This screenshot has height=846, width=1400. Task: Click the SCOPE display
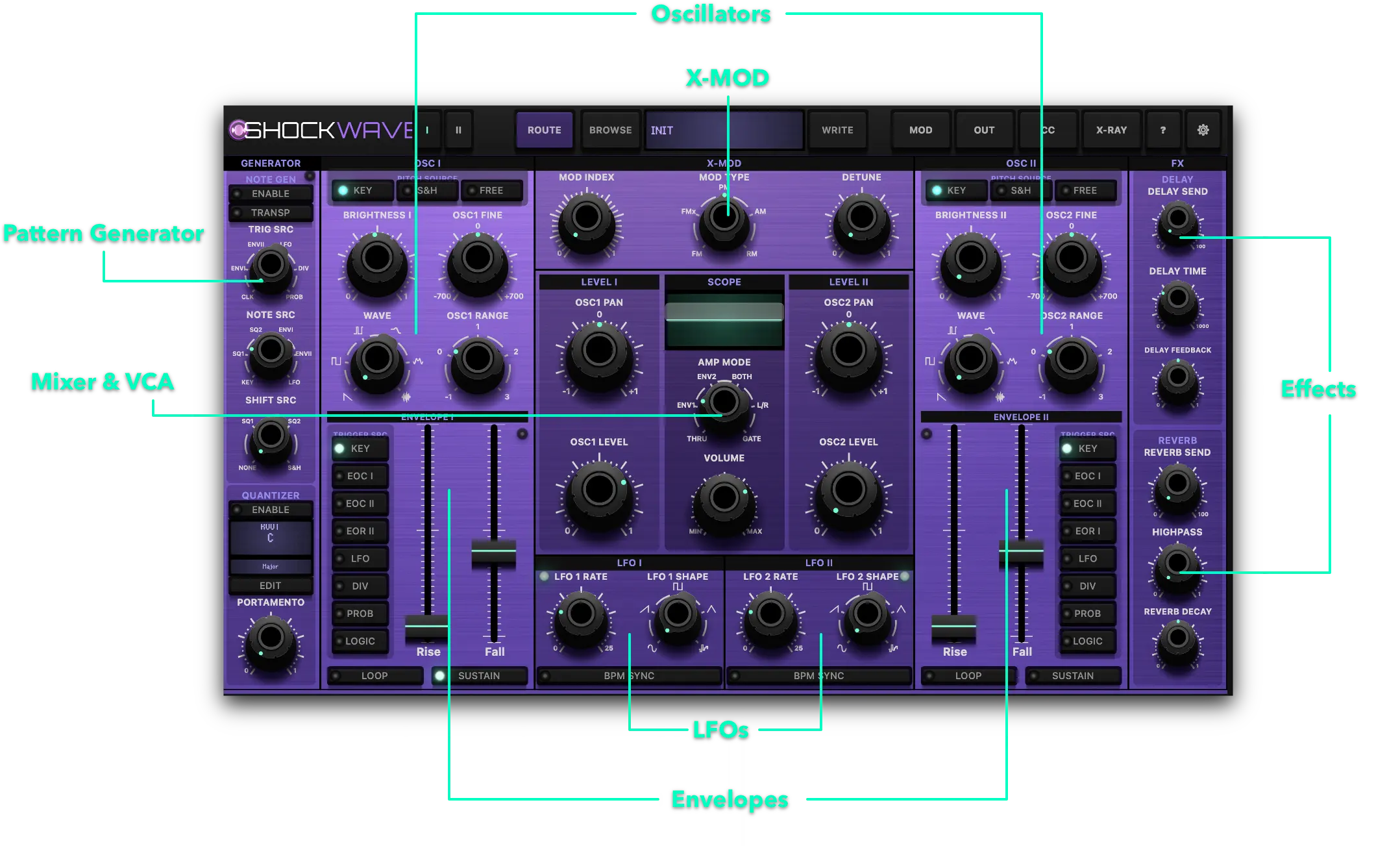click(724, 320)
